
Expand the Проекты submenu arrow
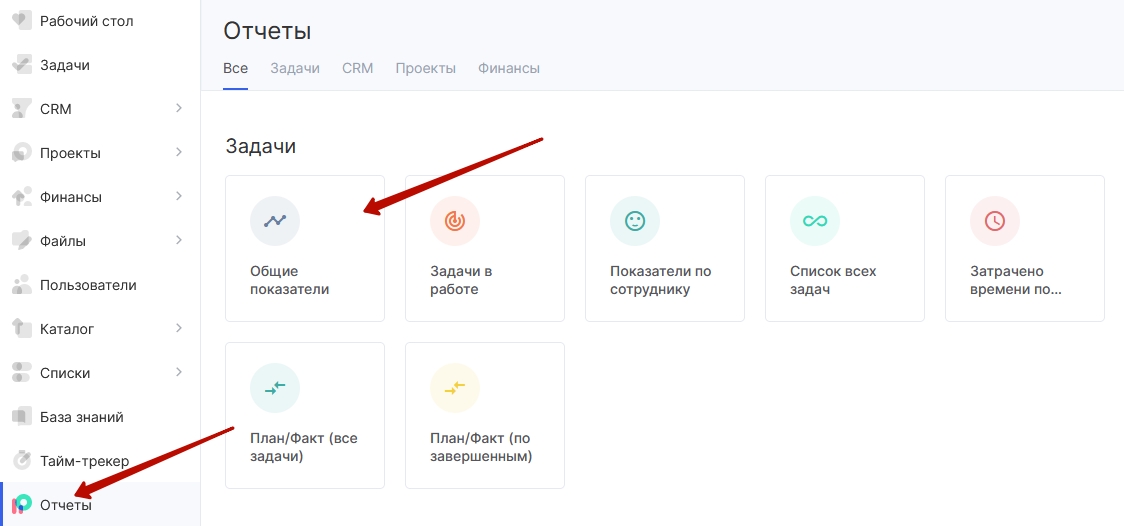pyautogui.click(x=178, y=152)
